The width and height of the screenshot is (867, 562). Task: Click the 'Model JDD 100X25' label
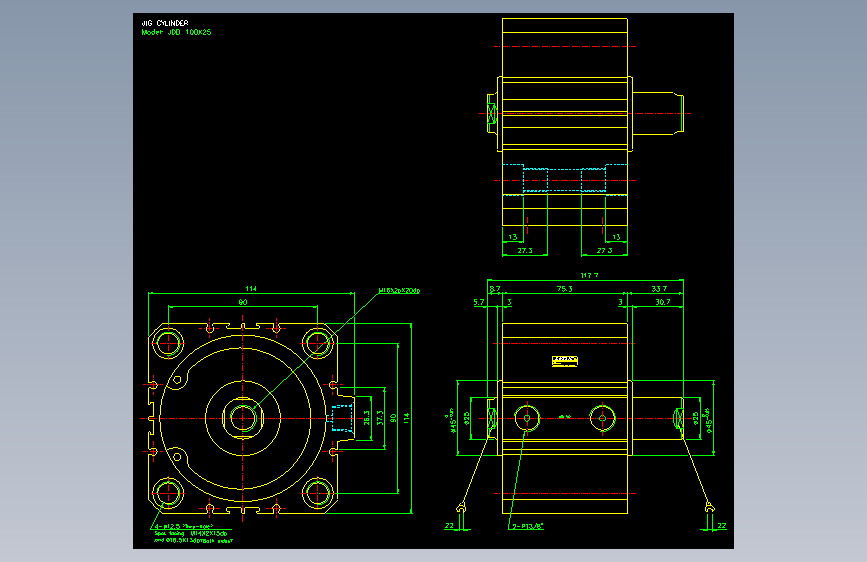[176, 32]
